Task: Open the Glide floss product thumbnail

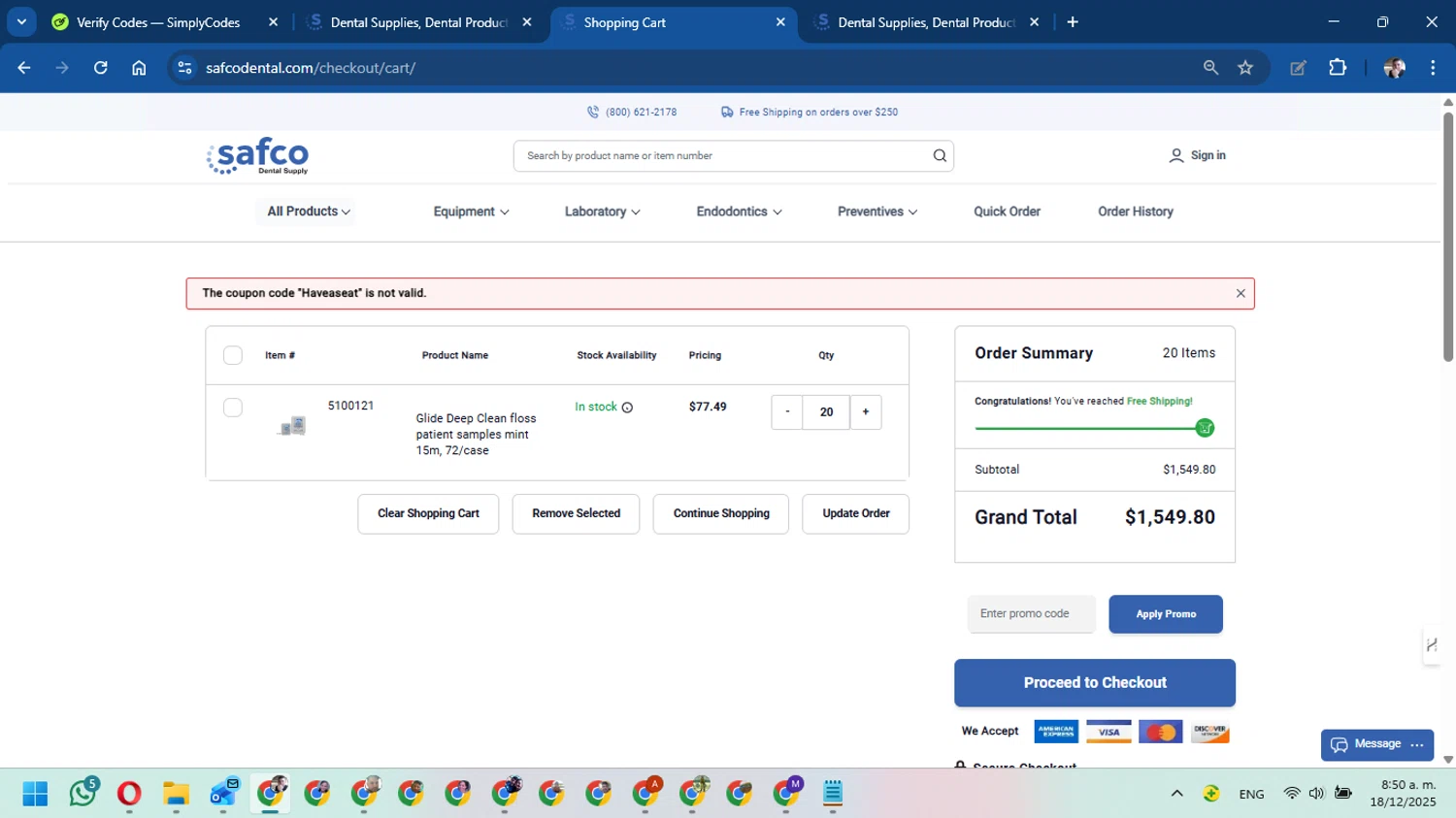Action: [292, 425]
